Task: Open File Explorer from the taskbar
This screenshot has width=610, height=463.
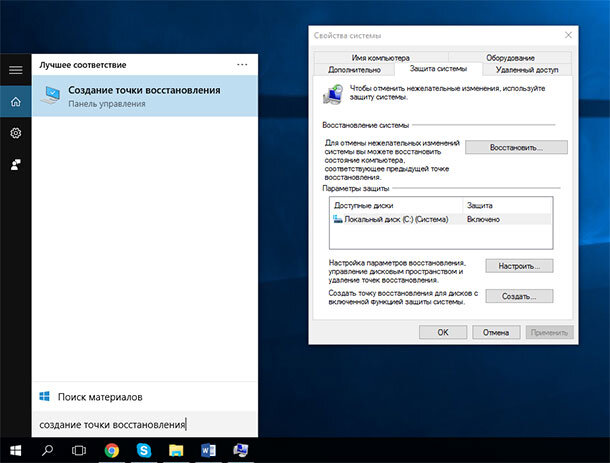Action: pos(176,451)
